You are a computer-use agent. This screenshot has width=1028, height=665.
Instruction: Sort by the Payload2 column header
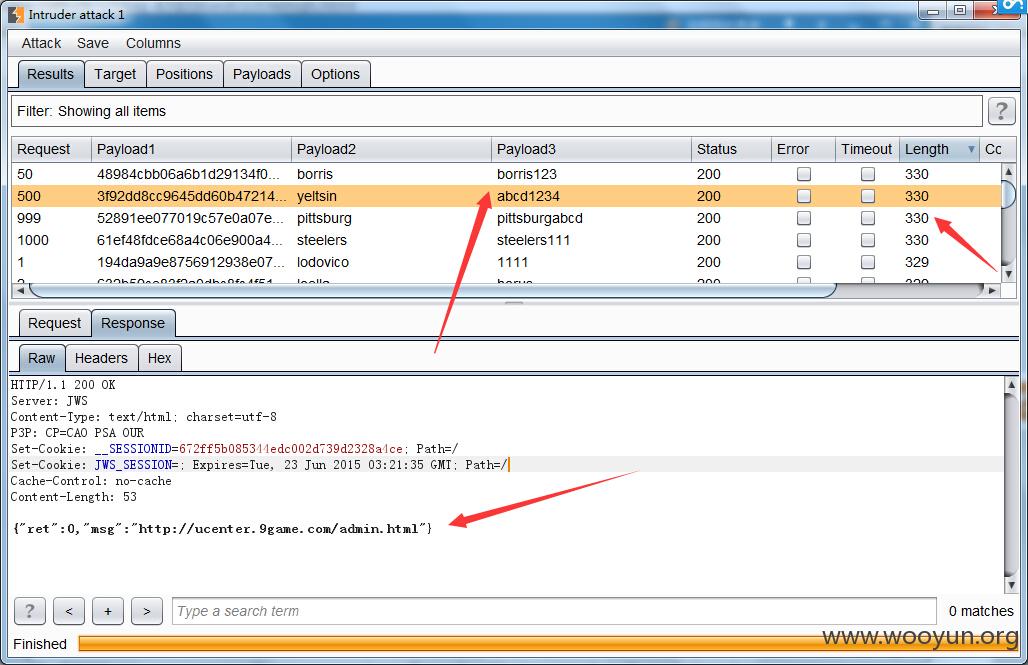click(x=391, y=150)
